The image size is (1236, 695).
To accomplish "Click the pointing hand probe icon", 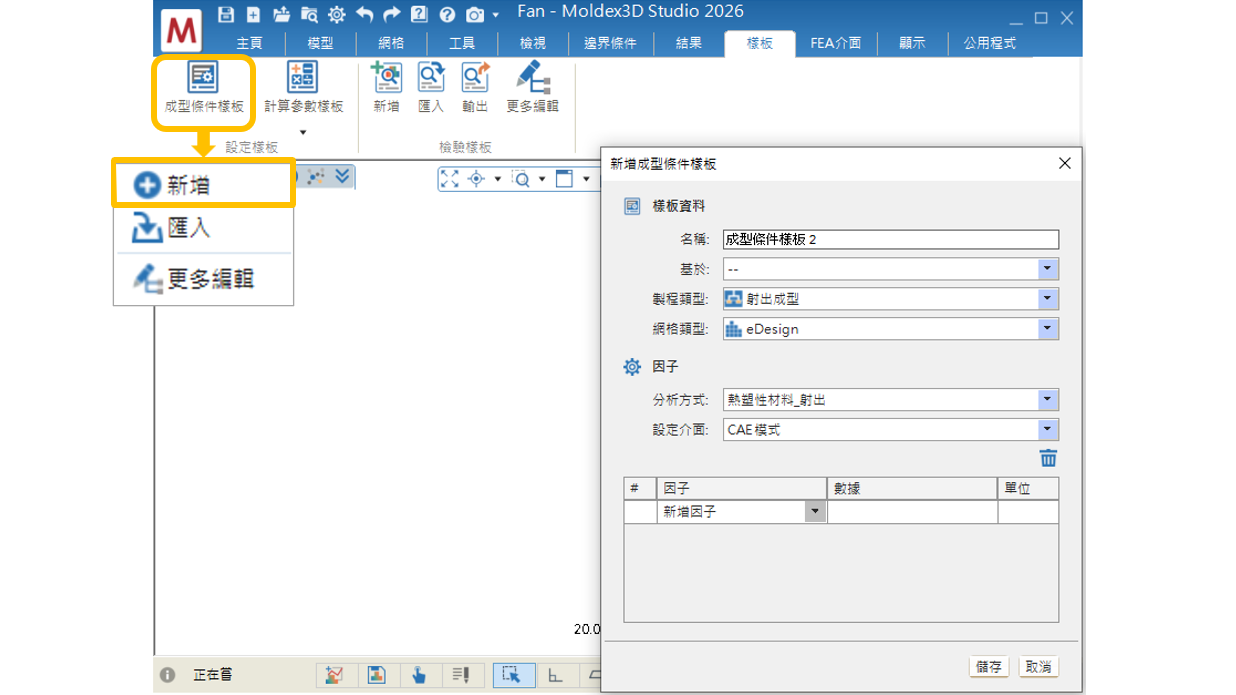I will (x=419, y=676).
